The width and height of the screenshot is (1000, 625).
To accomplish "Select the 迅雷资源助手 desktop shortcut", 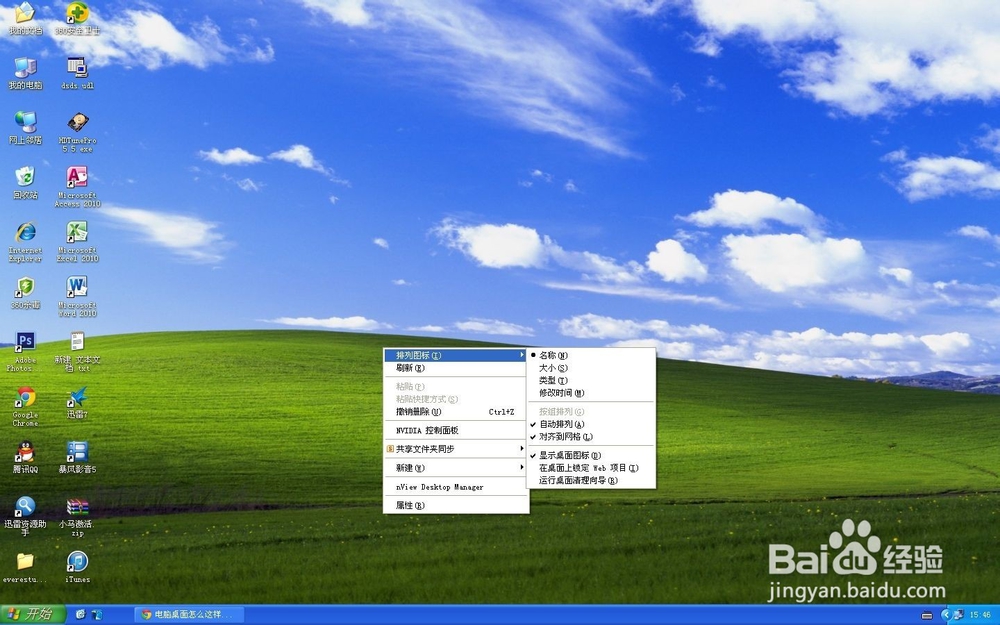I will 26,517.
